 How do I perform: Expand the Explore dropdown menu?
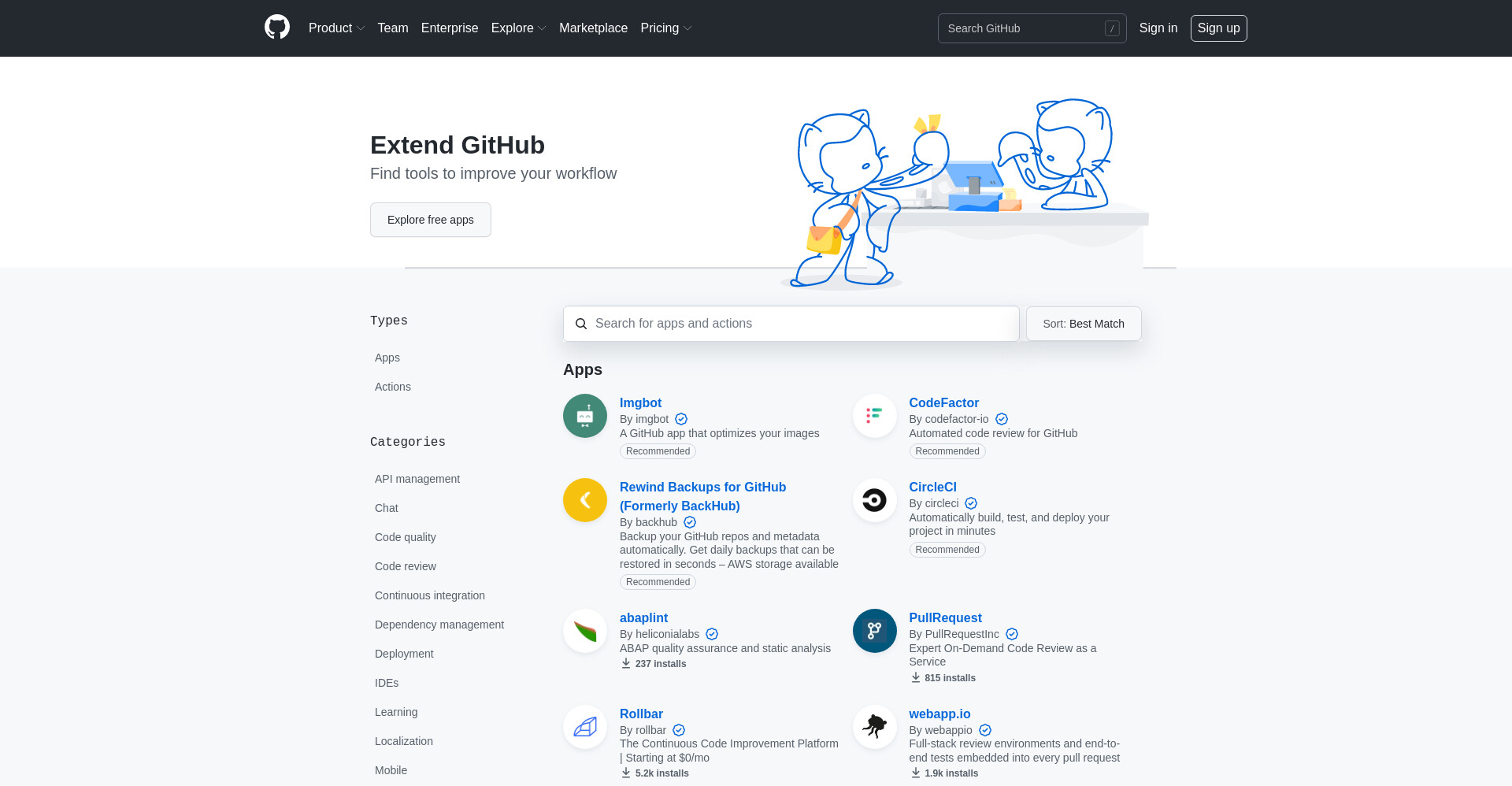[x=518, y=28]
